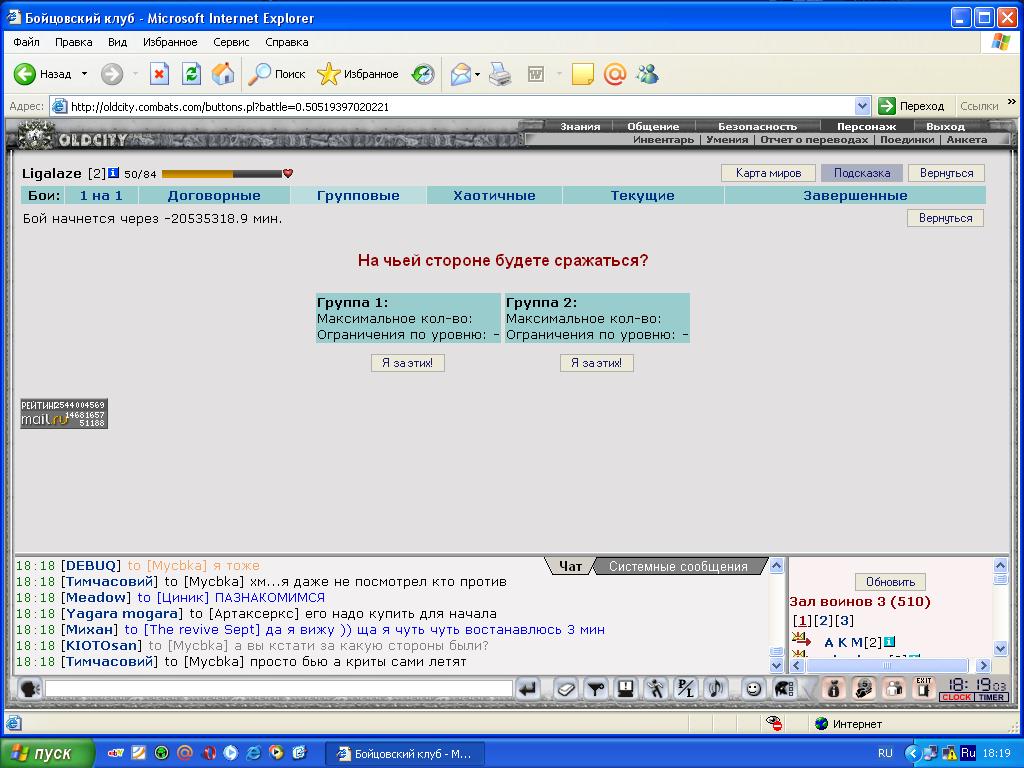This screenshot has height=768, width=1024.
Task: Switch to the Хаотичные fights tab
Action: click(x=494, y=195)
